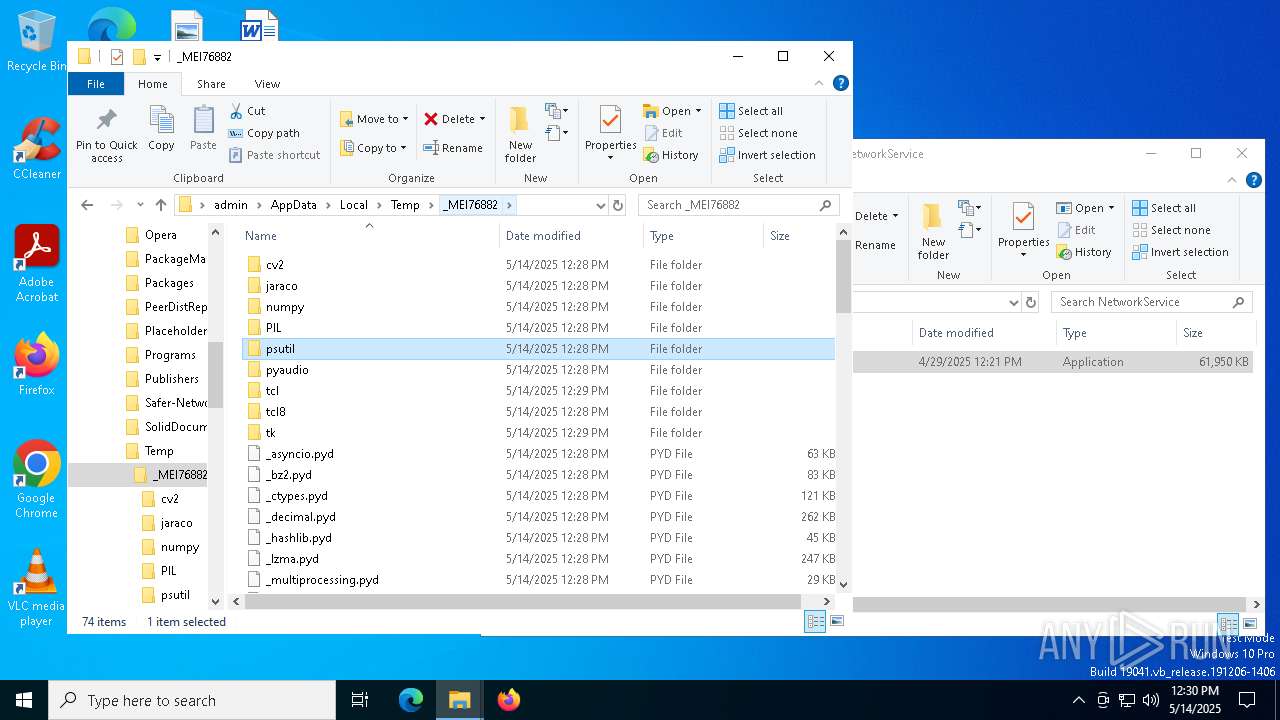Expand the Delete dropdown arrow
This screenshot has height=720, width=1280.
[x=482, y=119]
